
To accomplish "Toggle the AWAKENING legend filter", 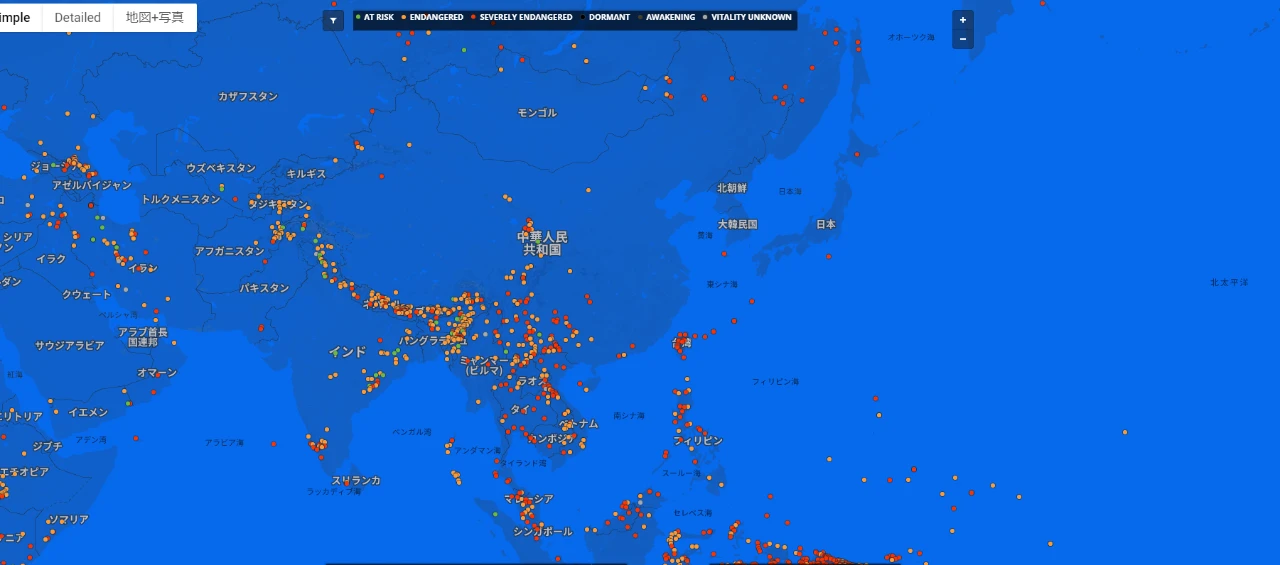I will 669,18.
